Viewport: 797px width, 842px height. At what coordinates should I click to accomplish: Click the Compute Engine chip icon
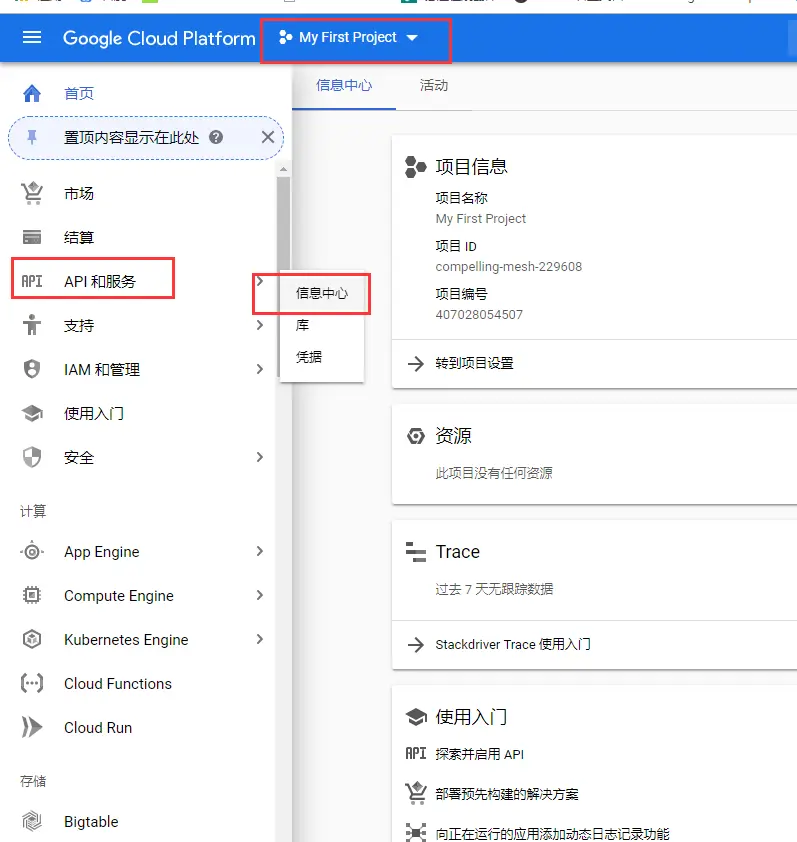[x=32, y=596]
